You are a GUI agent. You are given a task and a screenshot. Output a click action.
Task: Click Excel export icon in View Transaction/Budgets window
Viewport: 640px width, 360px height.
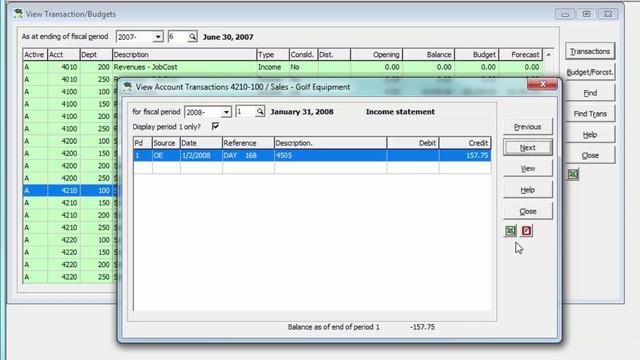point(573,174)
